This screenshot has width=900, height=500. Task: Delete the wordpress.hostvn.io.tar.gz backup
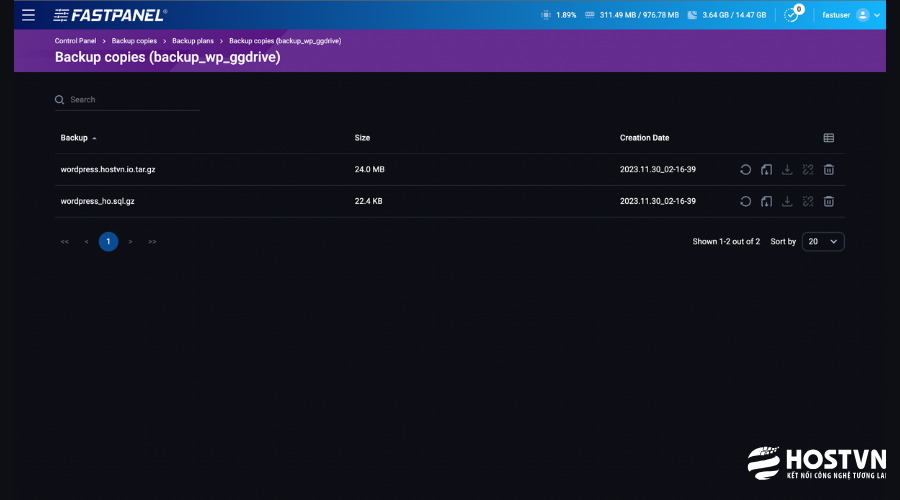828,169
